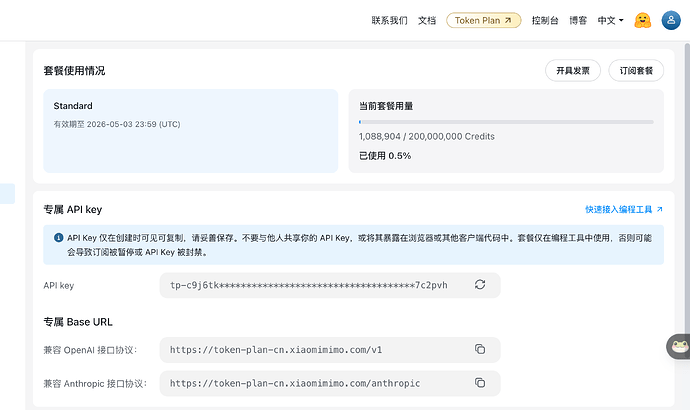Click the 有效期至 2026-05-03 23:59 (UTC) text
This screenshot has height=410, width=690.
click(117, 124)
